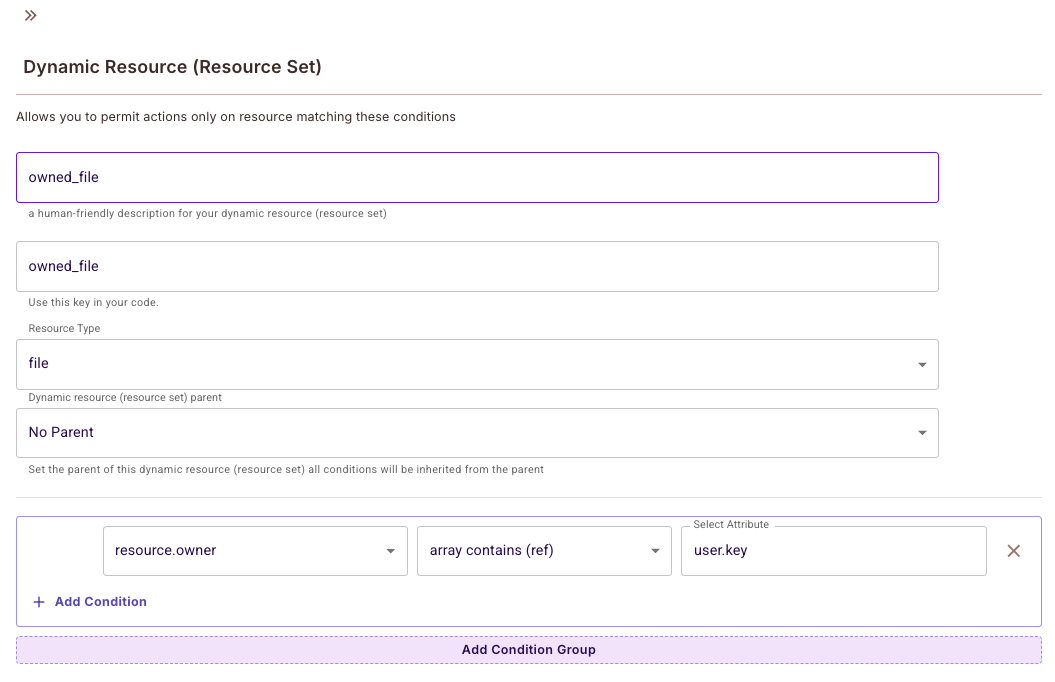Click the Resource Type dropdown arrow

click(x=922, y=365)
